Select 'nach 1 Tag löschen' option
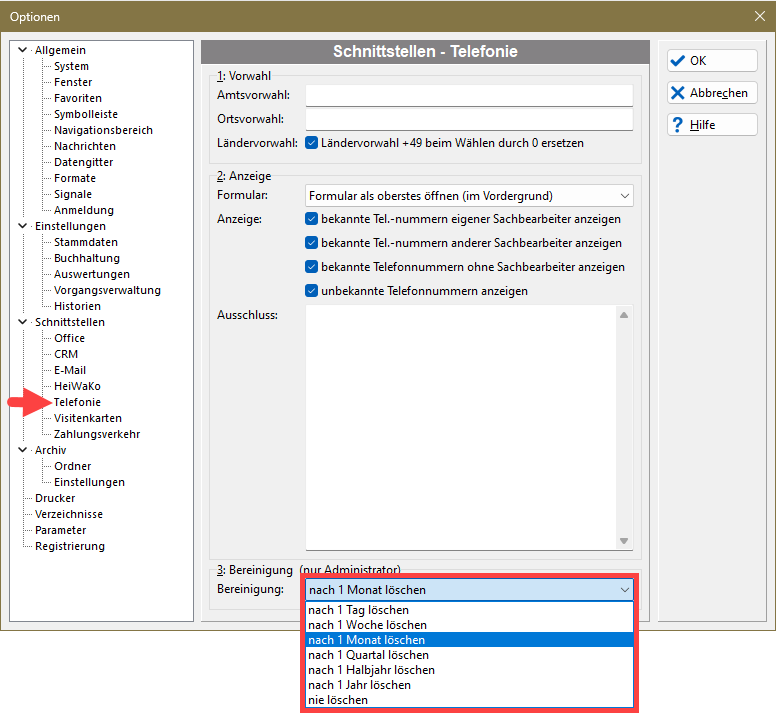Viewport: 776px width, 713px height. click(469, 610)
